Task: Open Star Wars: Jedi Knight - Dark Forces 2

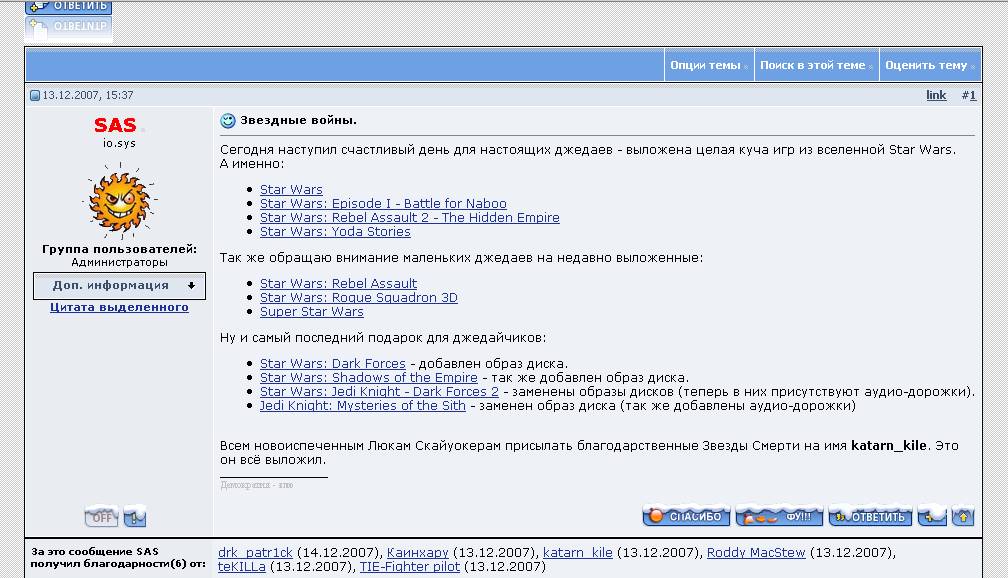Action: [x=379, y=392]
